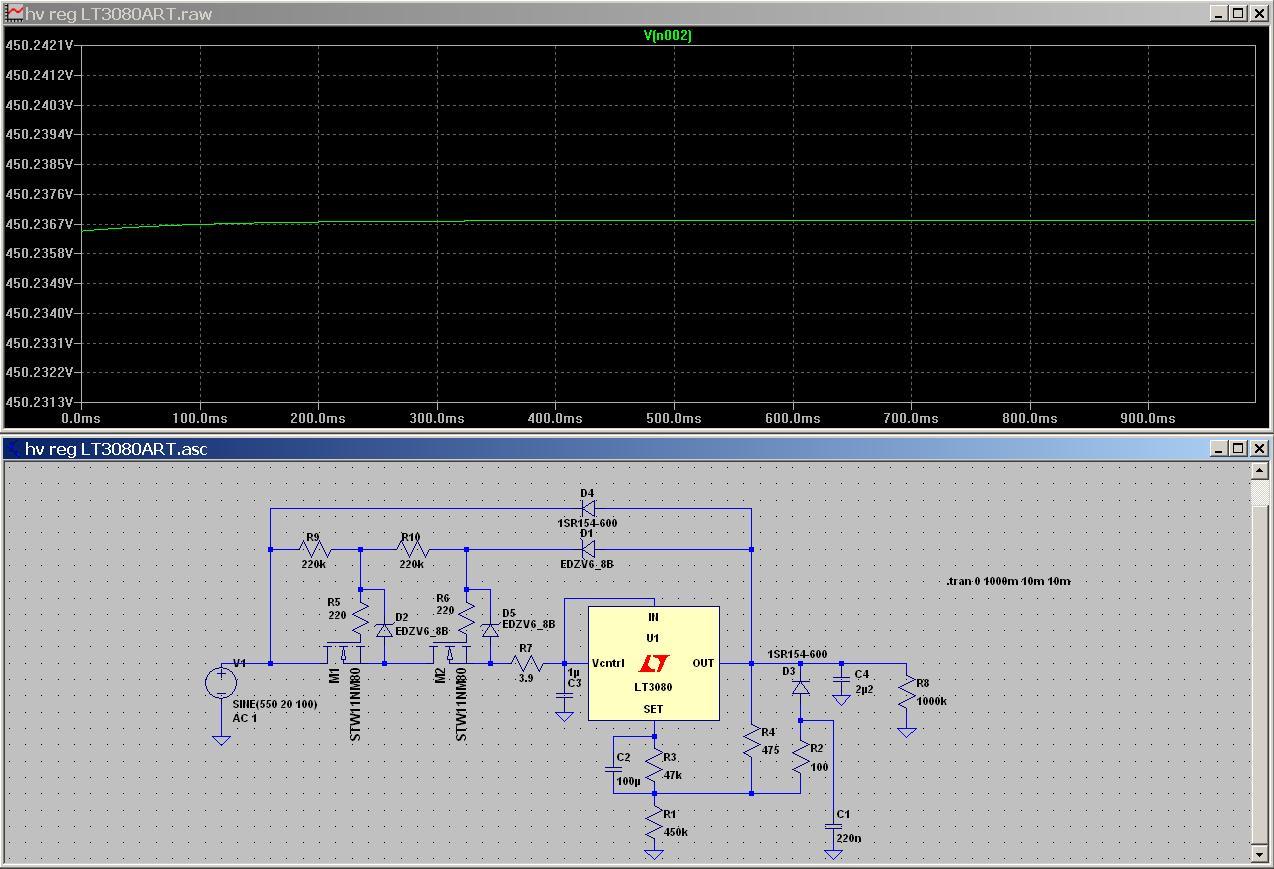1274x869 pixels.
Task: Click the SINE(550 20 100) source value
Action: [x=275, y=705]
